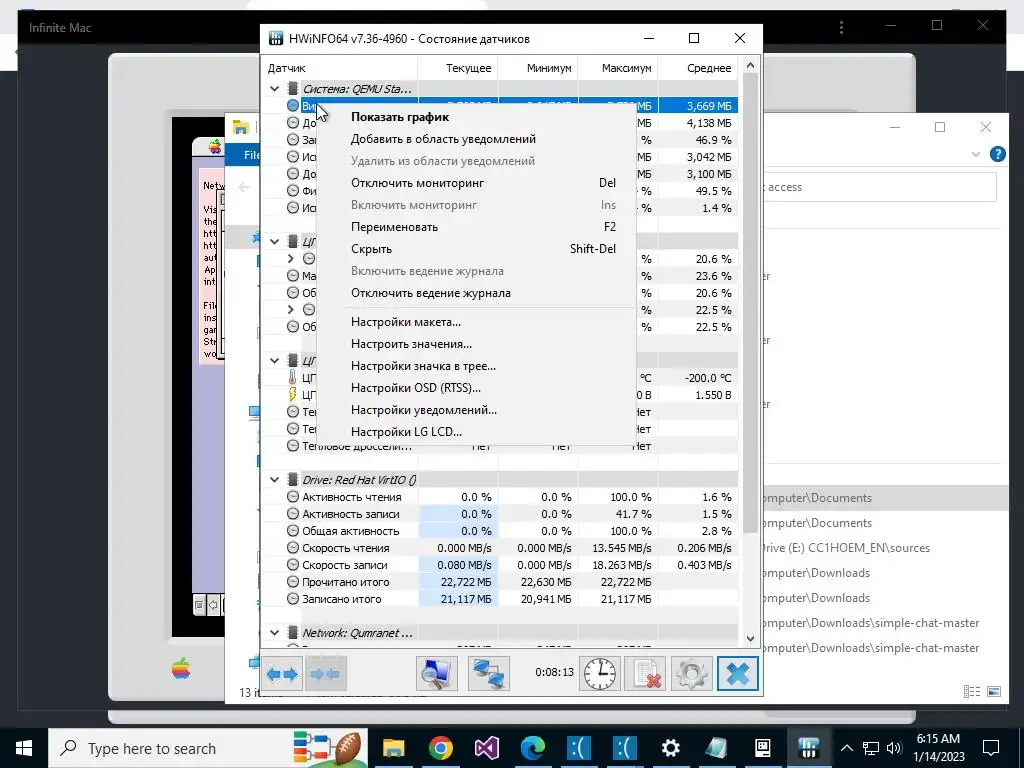Select the 'Скорость чтения' sensor row
Screen dimensions: 1024x768
500,548
